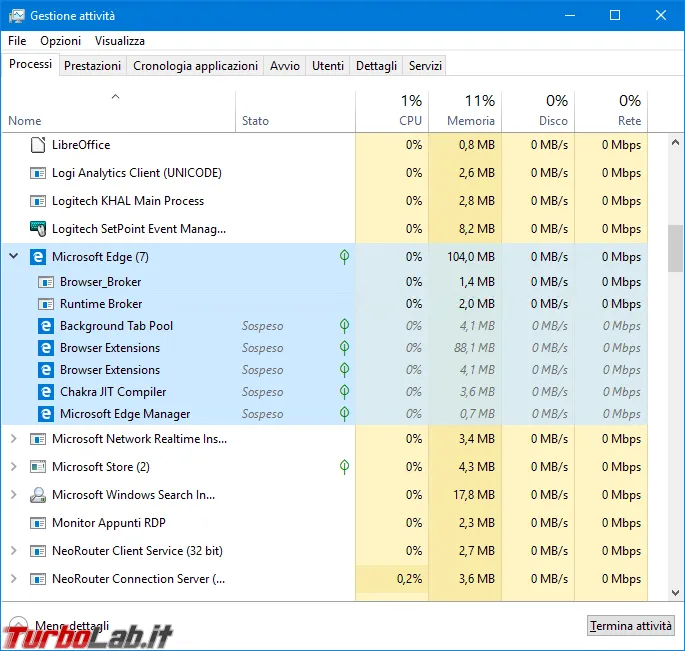This screenshot has height=651, width=685.
Task: Click the Logitech KHAL Main Process icon
Action: [x=38, y=201]
